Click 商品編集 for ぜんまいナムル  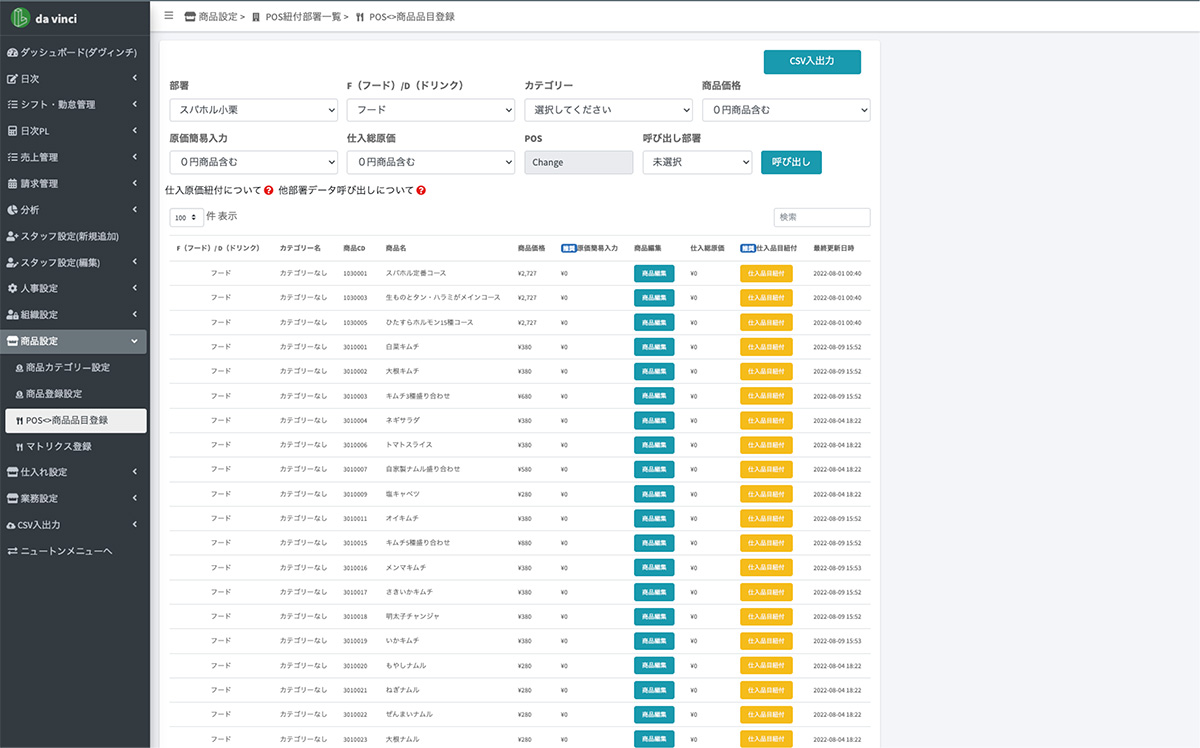(x=654, y=715)
